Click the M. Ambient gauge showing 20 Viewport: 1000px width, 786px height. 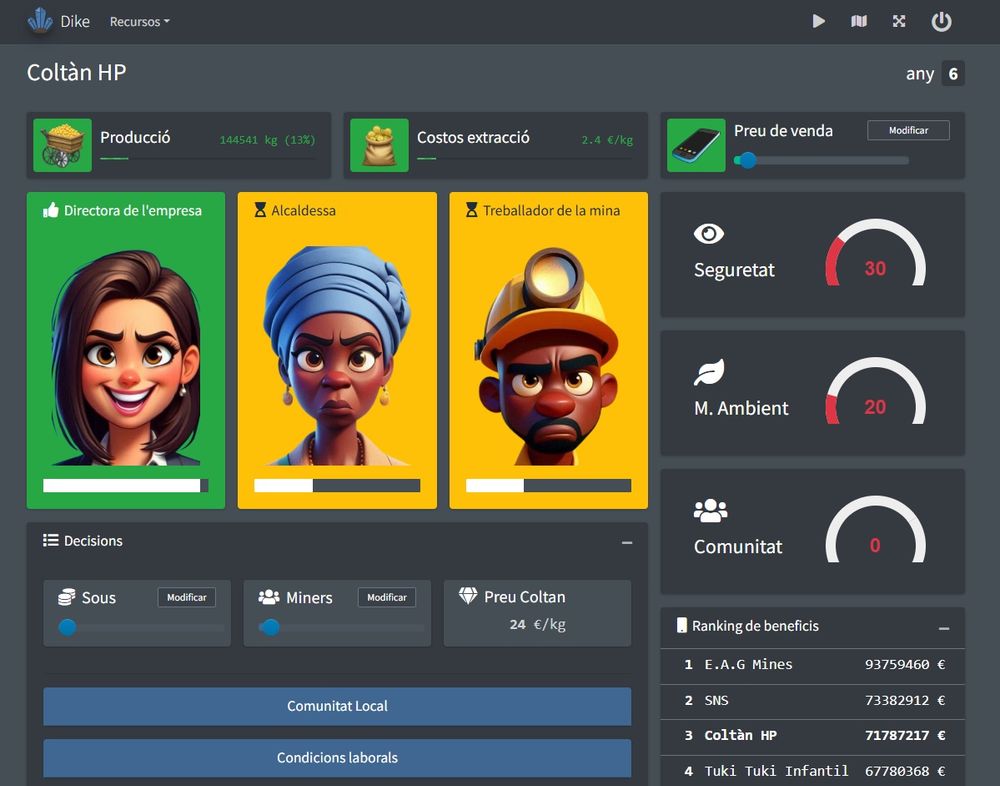tap(875, 392)
